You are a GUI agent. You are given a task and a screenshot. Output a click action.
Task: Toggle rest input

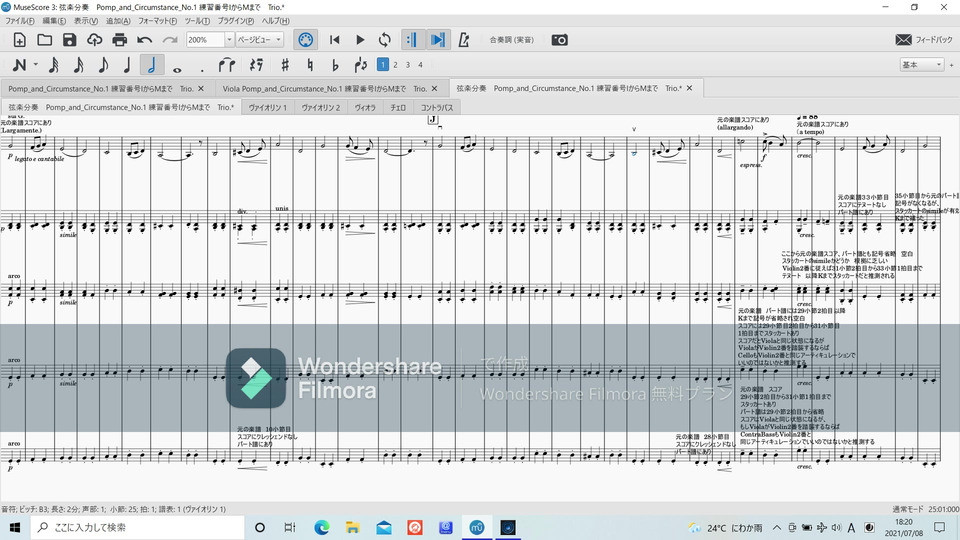click(x=257, y=64)
